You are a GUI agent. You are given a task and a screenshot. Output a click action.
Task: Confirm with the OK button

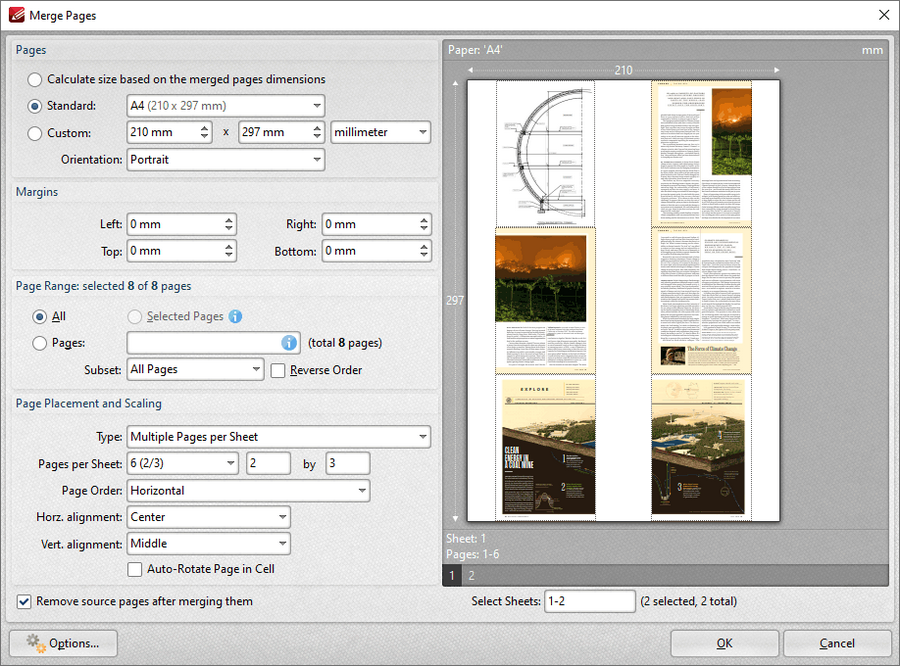pos(724,644)
